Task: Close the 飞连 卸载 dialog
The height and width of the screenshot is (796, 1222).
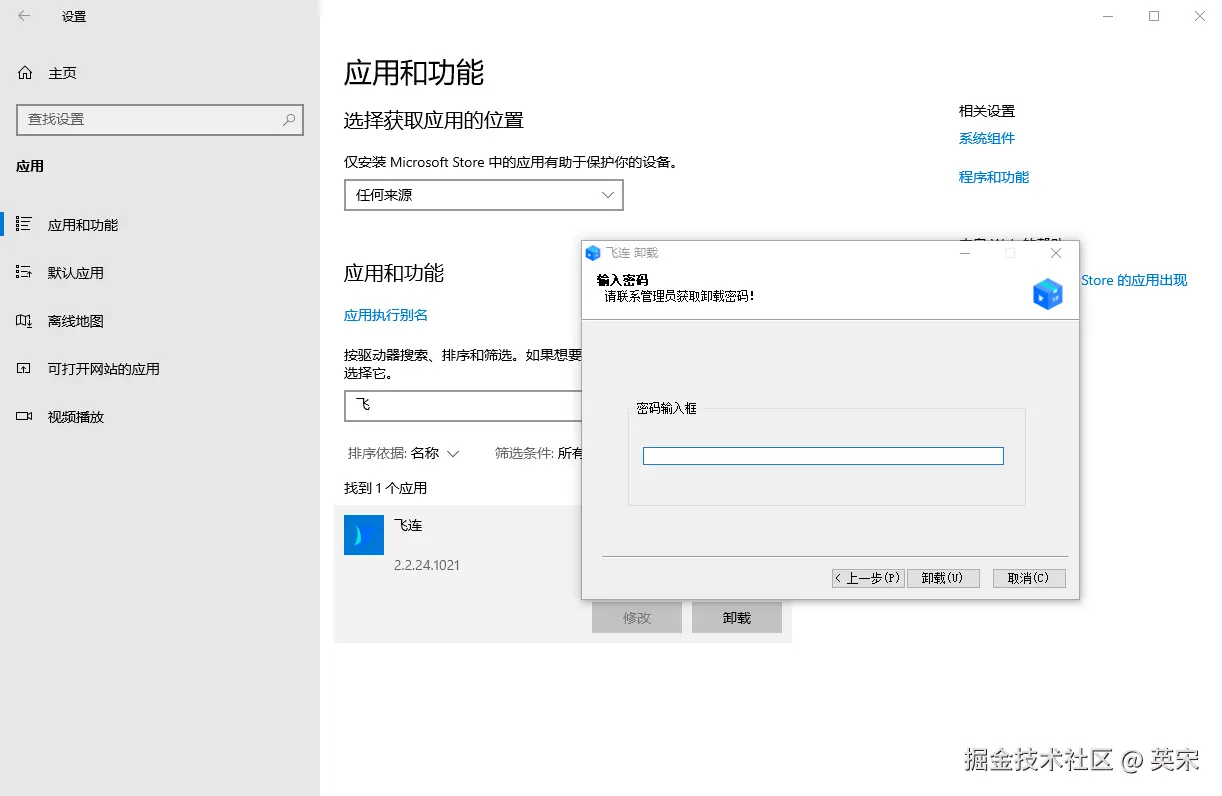Action: 1056,253
